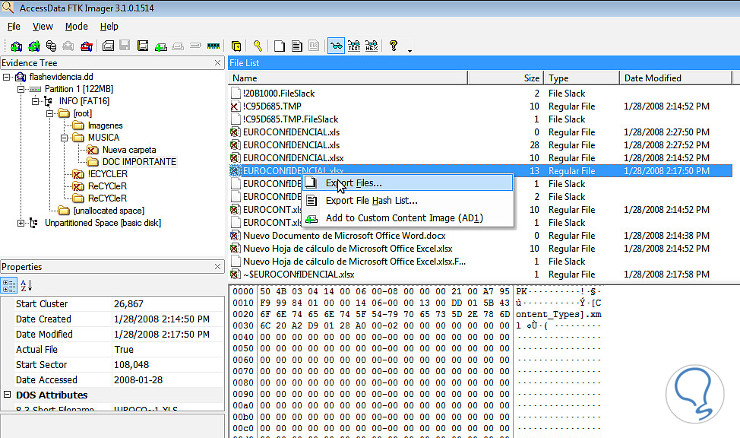Open the View menu
The width and height of the screenshot is (740, 438).
42,26
